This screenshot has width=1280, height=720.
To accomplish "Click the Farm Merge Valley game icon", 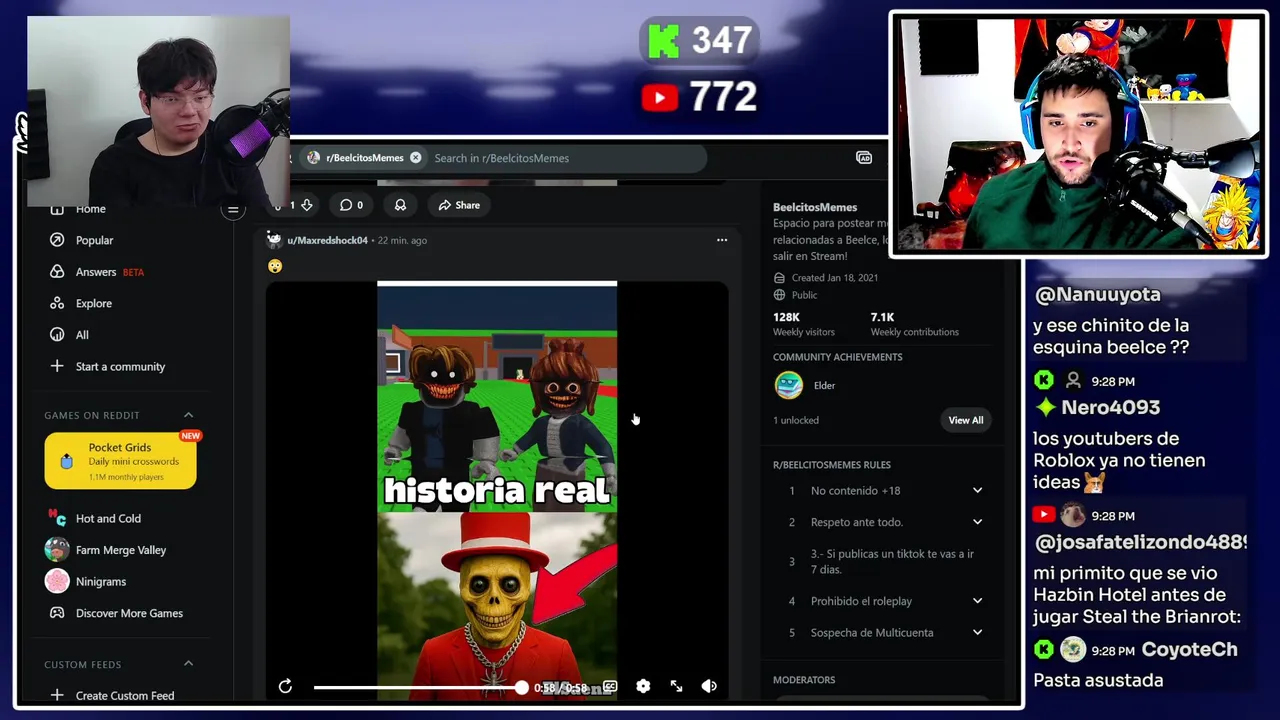I will coord(57,550).
